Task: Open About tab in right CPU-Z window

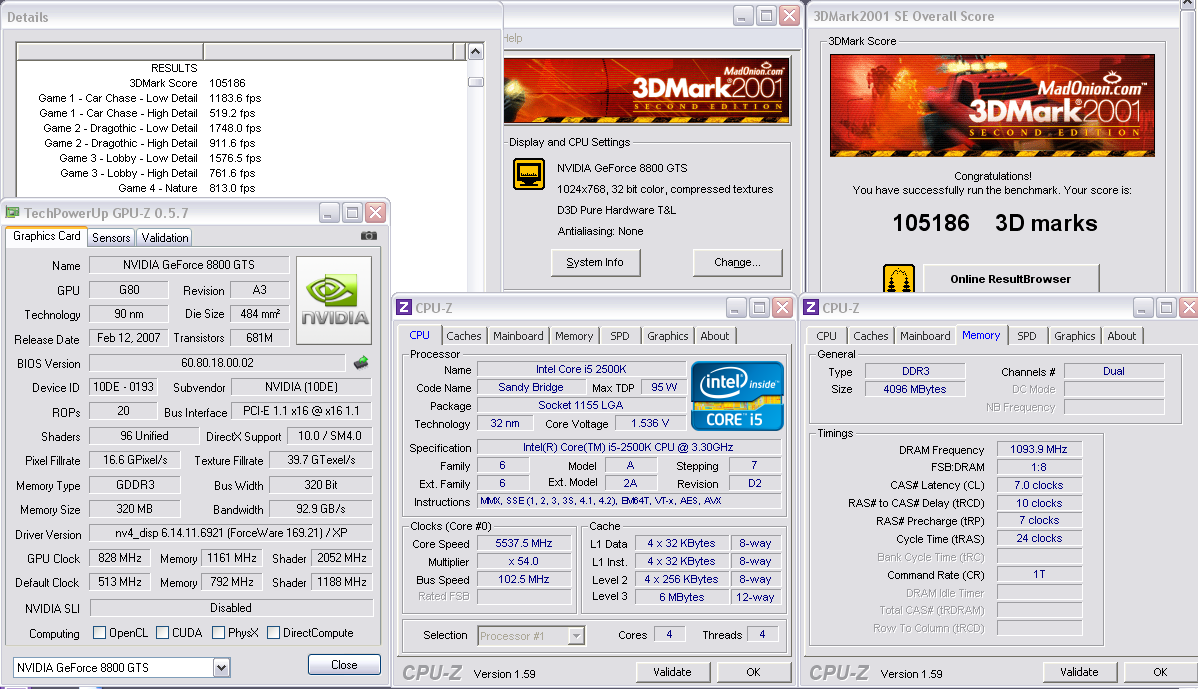Action: click(x=1122, y=336)
